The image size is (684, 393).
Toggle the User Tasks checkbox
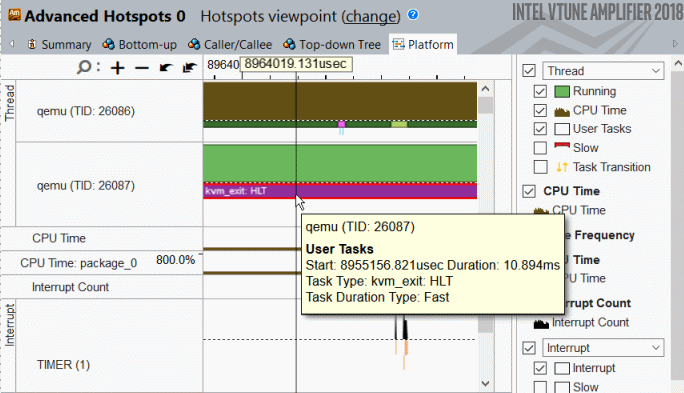540,129
